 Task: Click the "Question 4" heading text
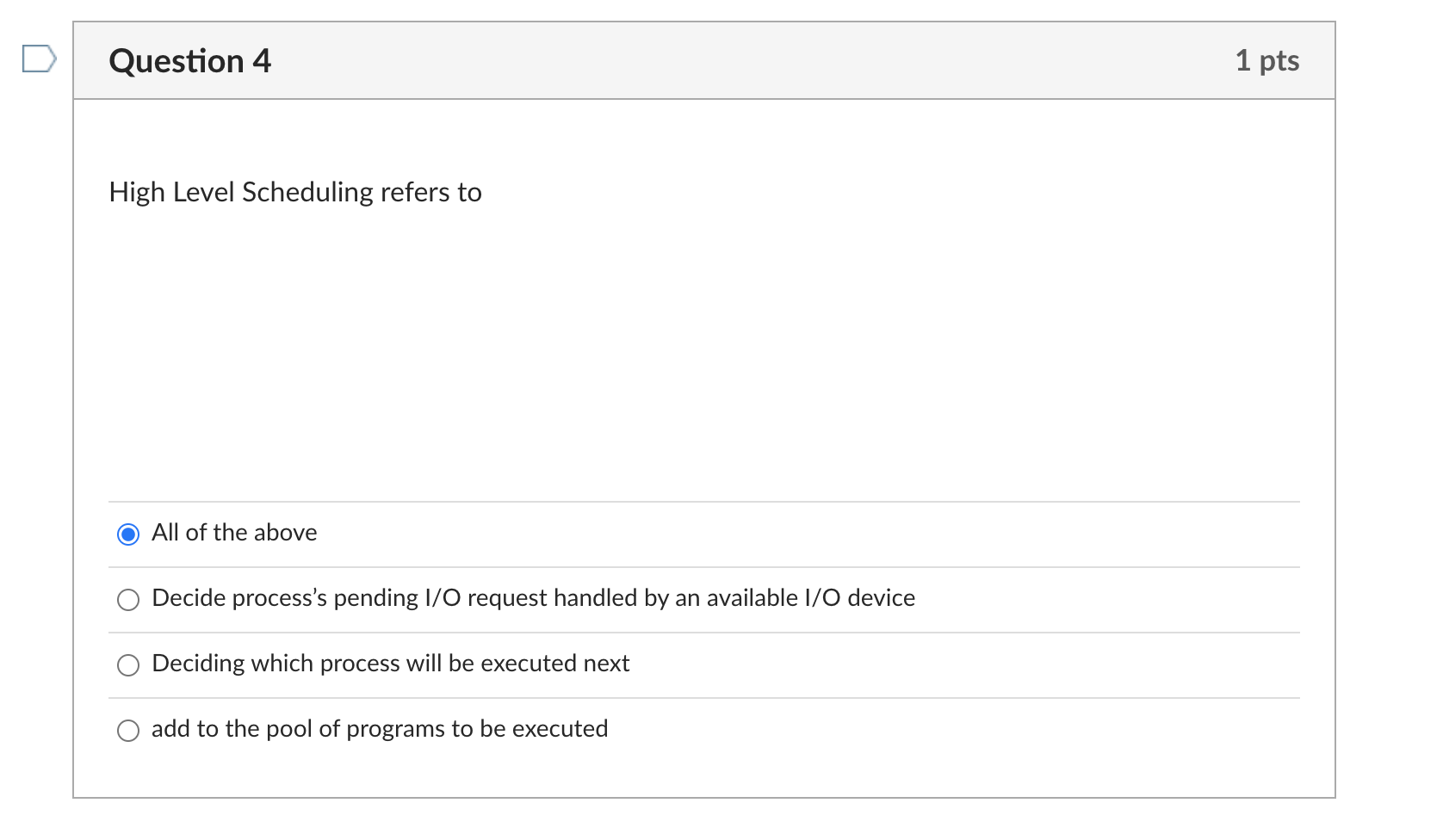pyautogui.click(x=189, y=60)
